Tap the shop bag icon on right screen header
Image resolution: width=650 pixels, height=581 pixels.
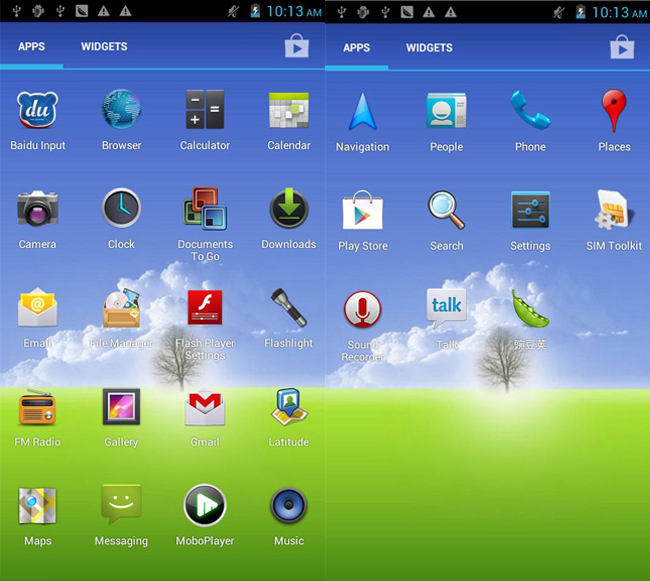coord(622,47)
